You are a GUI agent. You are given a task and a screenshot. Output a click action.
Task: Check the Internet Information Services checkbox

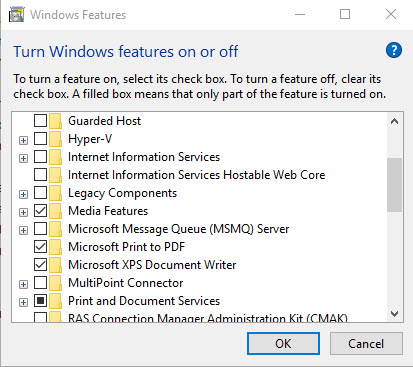[x=40, y=156]
